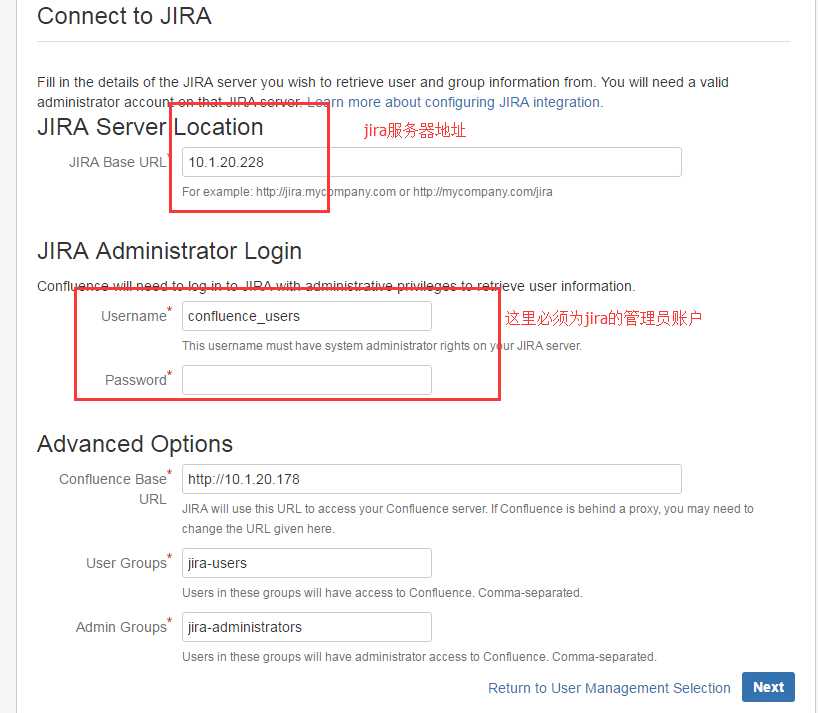This screenshot has height=713, width=818.
Task: Edit the Confluence Base URL field
Action: tap(431, 479)
